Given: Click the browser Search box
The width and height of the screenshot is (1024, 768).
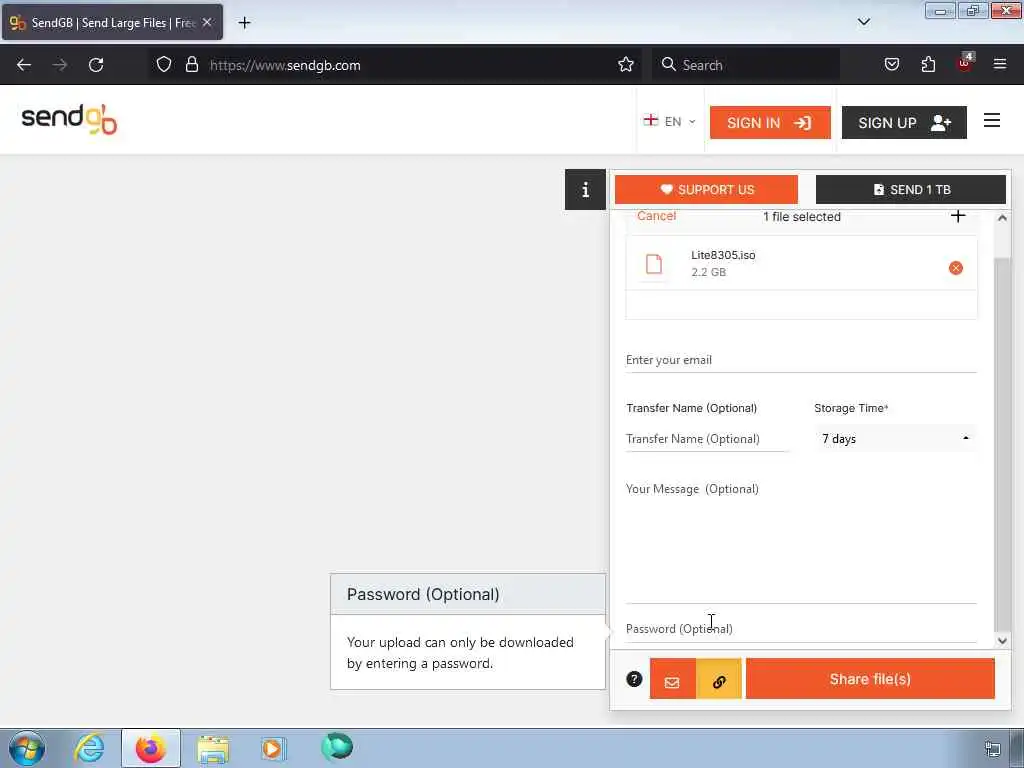Looking at the screenshot, I should click(745, 65).
